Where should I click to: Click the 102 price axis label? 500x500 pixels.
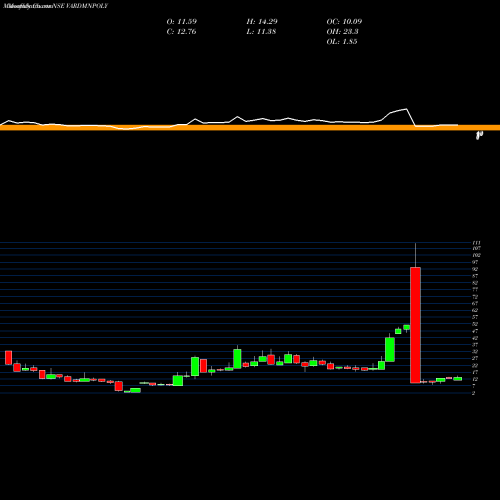click(476, 255)
